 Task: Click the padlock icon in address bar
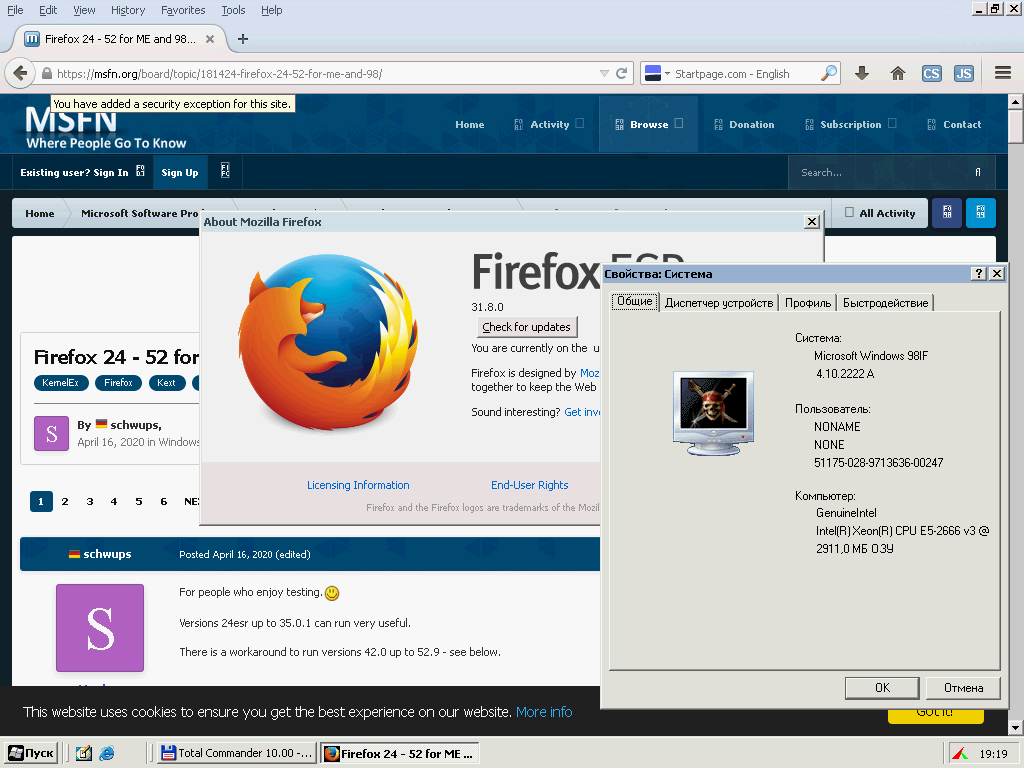pyautogui.click(x=46, y=73)
